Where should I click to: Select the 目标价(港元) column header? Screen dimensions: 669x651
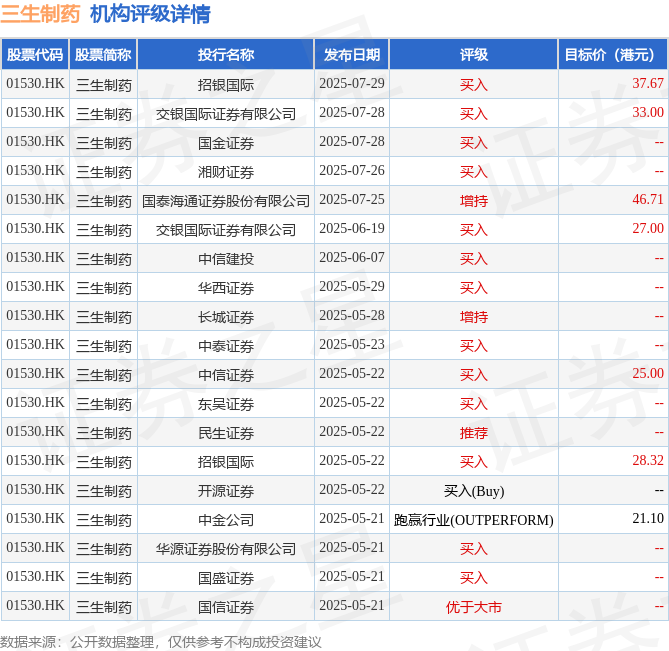tap(613, 55)
